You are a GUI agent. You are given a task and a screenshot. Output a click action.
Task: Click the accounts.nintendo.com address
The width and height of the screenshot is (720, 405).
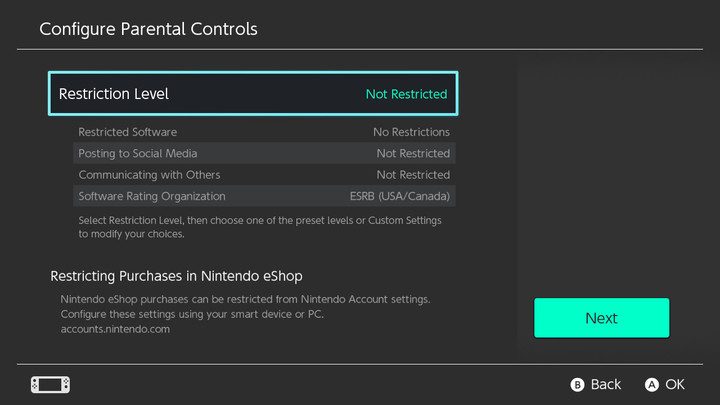pos(115,329)
